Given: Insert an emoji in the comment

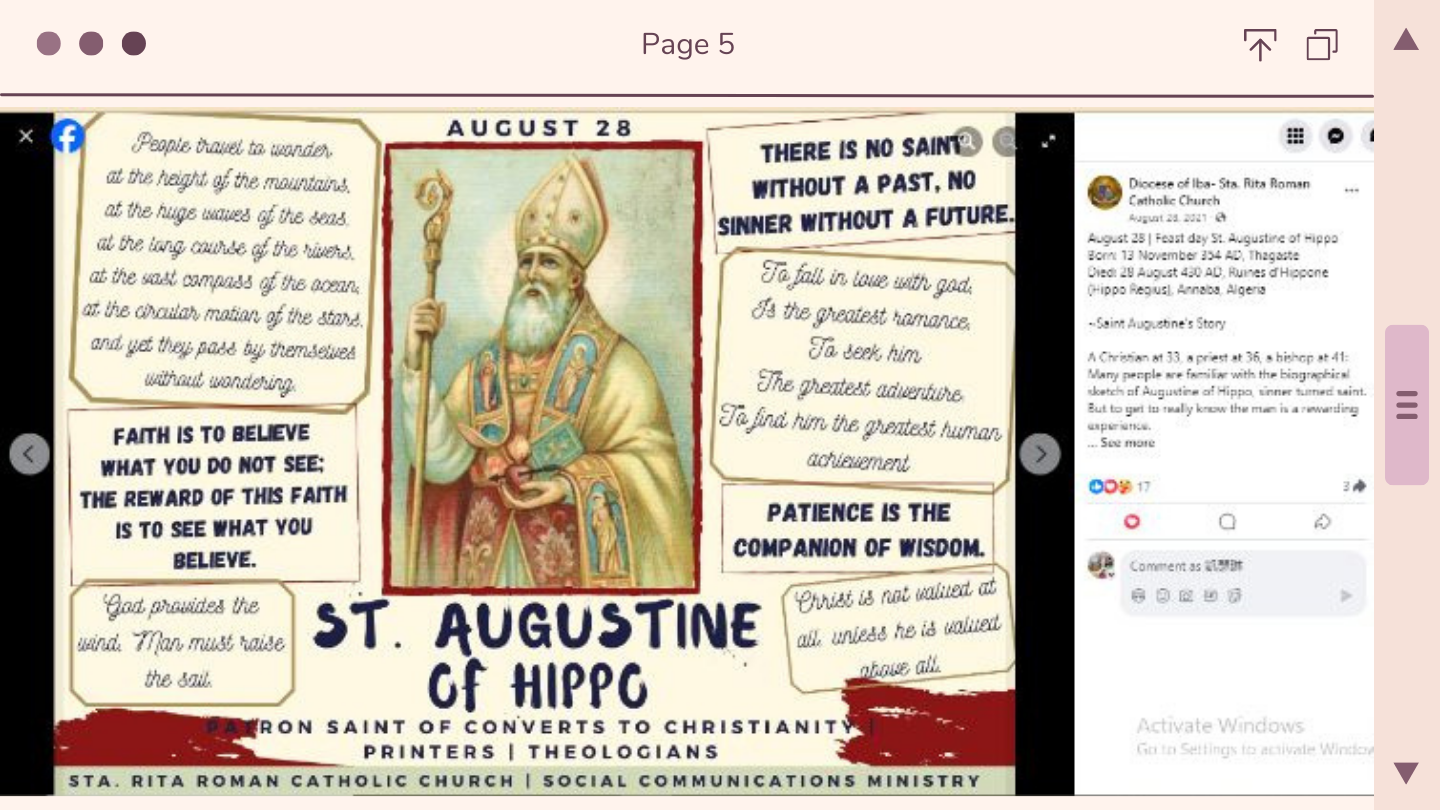Looking at the screenshot, I should tap(1163, 596).
